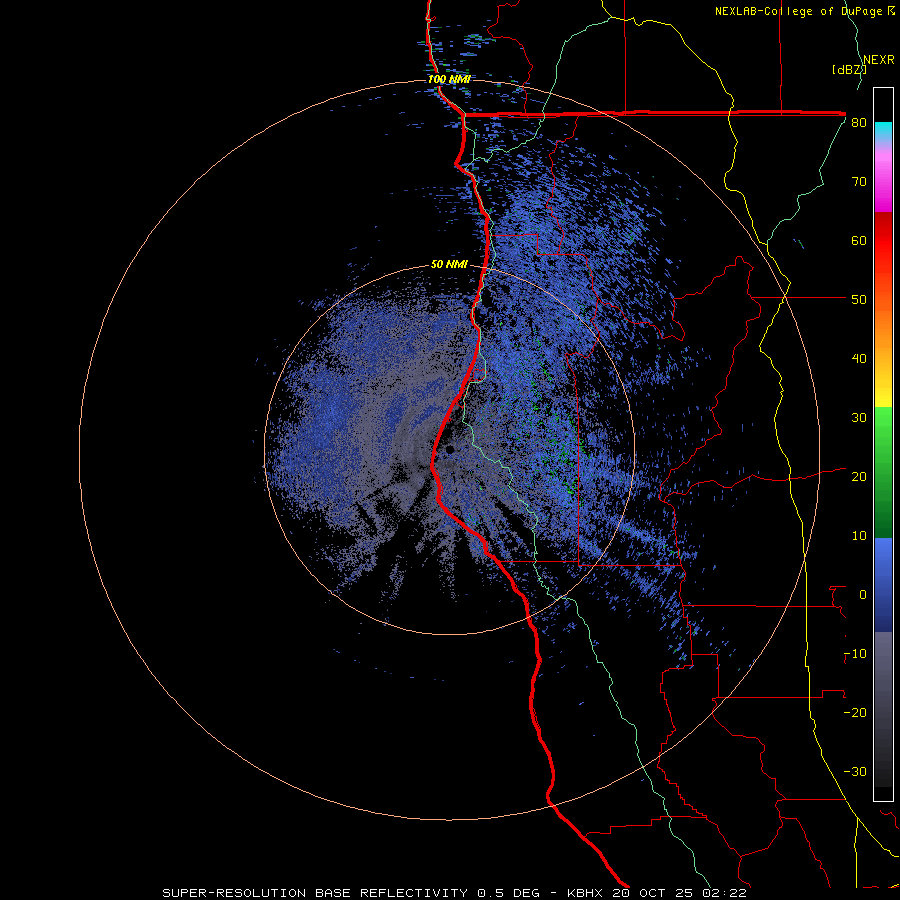The width and height of the screenshot is (900, 900).
Task: Click the 80 value on the dBZ scale
Action: tap(859, 123)
